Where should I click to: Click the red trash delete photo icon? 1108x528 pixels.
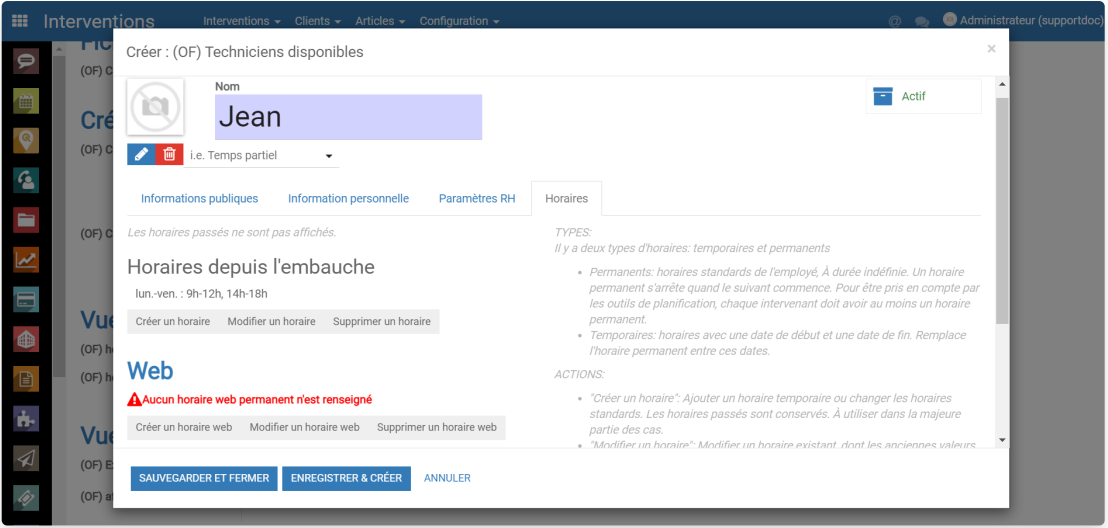click(169, 154)
